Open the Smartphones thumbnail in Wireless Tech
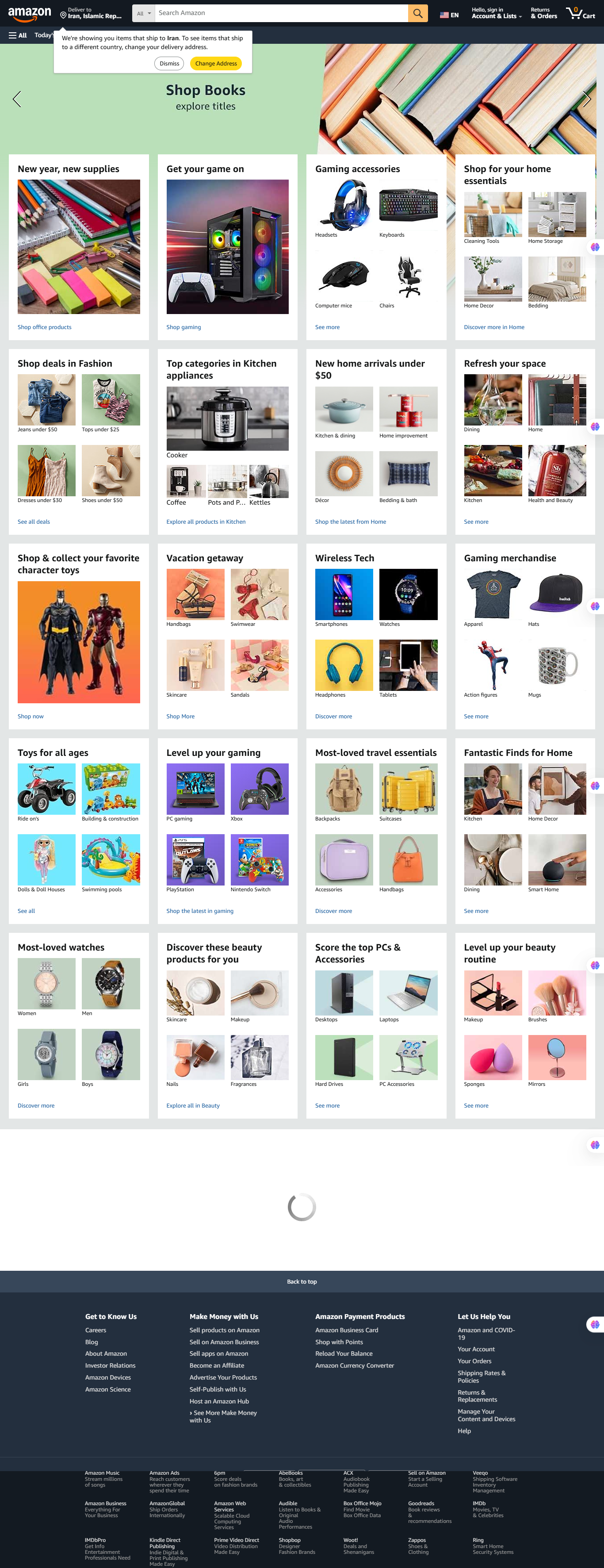Screen dimensions: 604x1568 [344, 594]
